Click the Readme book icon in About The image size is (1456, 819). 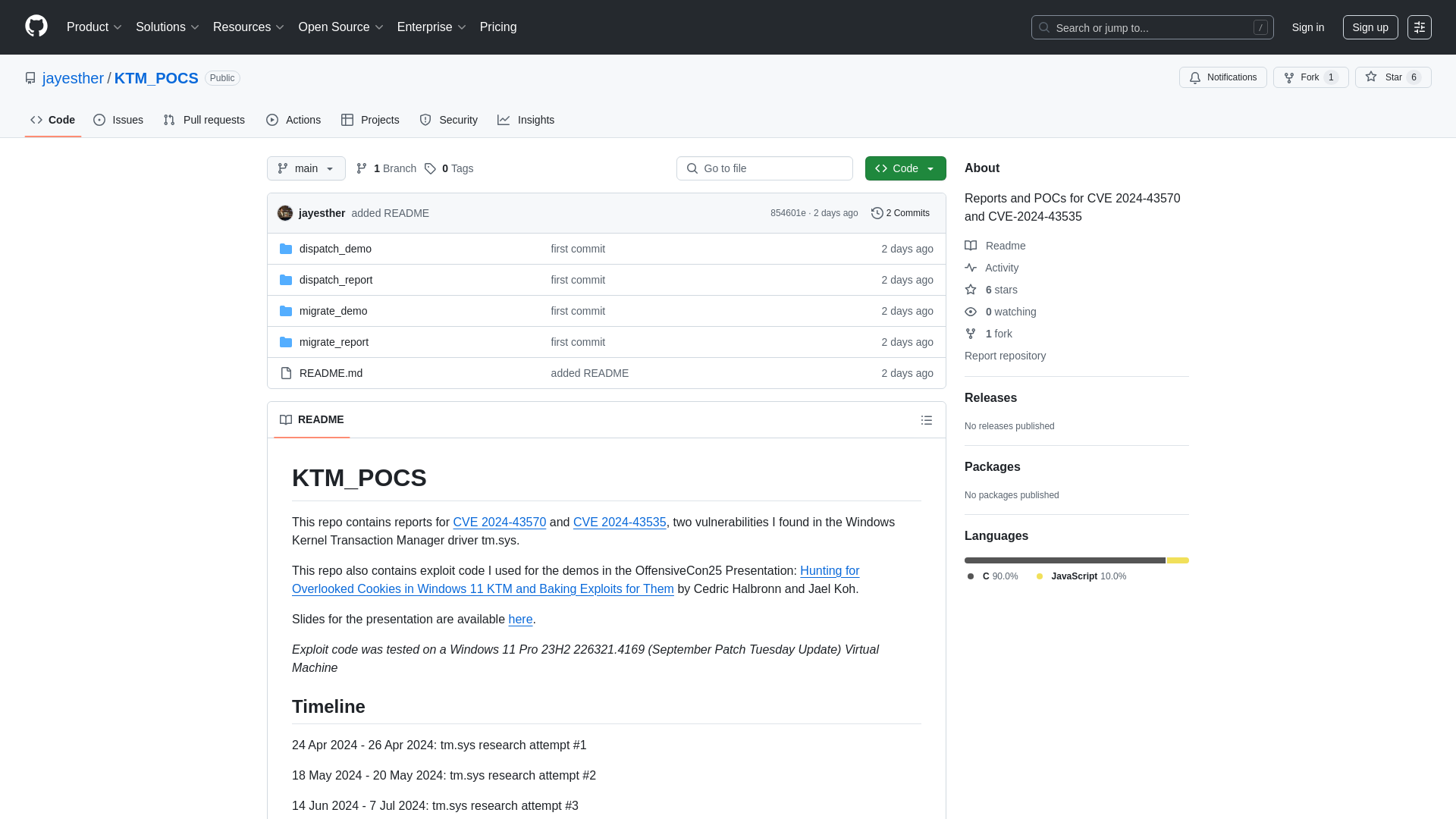pyautogui.click(x=971, y=246)
